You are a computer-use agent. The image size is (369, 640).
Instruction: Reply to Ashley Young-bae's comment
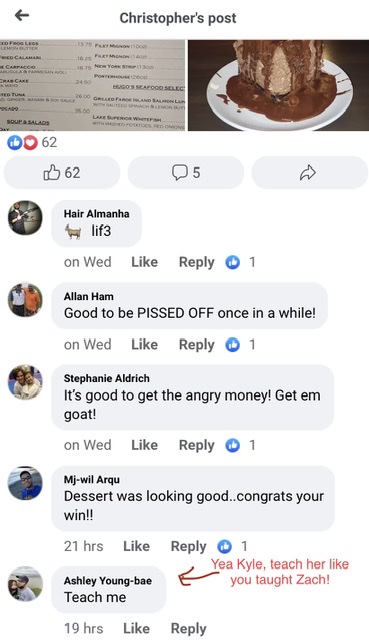point(188,629)
